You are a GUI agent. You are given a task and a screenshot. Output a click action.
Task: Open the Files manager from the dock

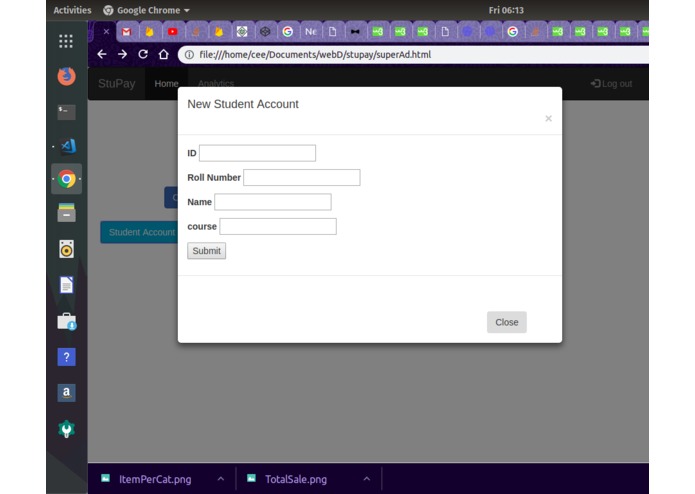pyautogui.click(x=66, y=213)
